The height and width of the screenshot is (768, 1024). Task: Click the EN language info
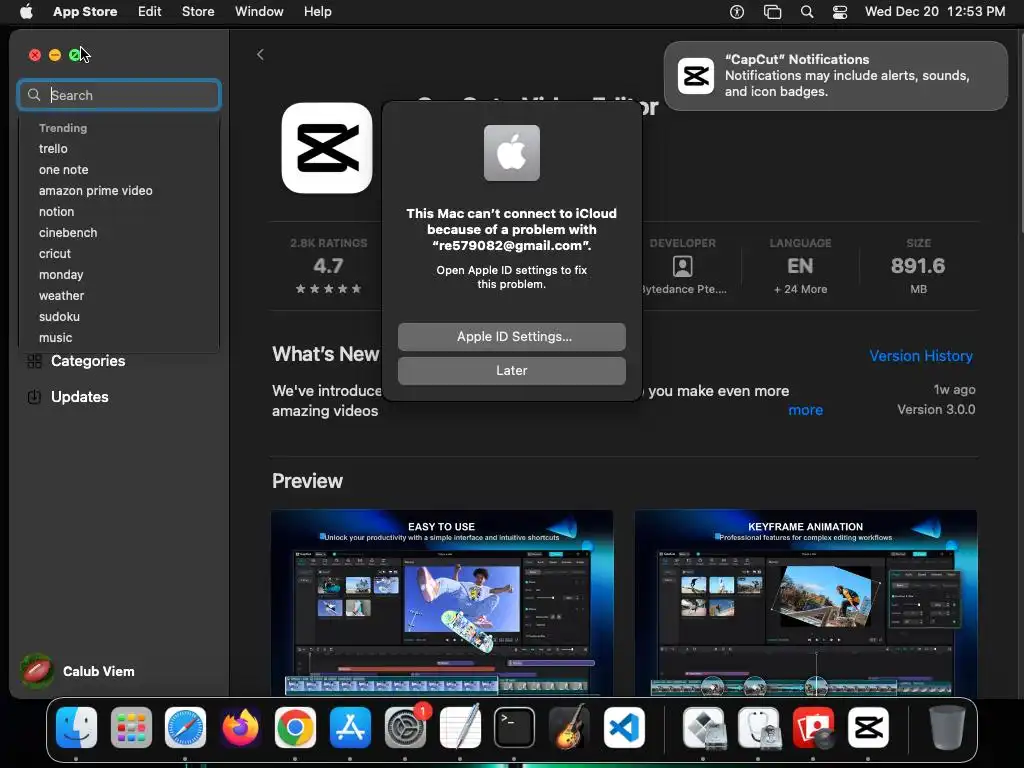[800, 266]
